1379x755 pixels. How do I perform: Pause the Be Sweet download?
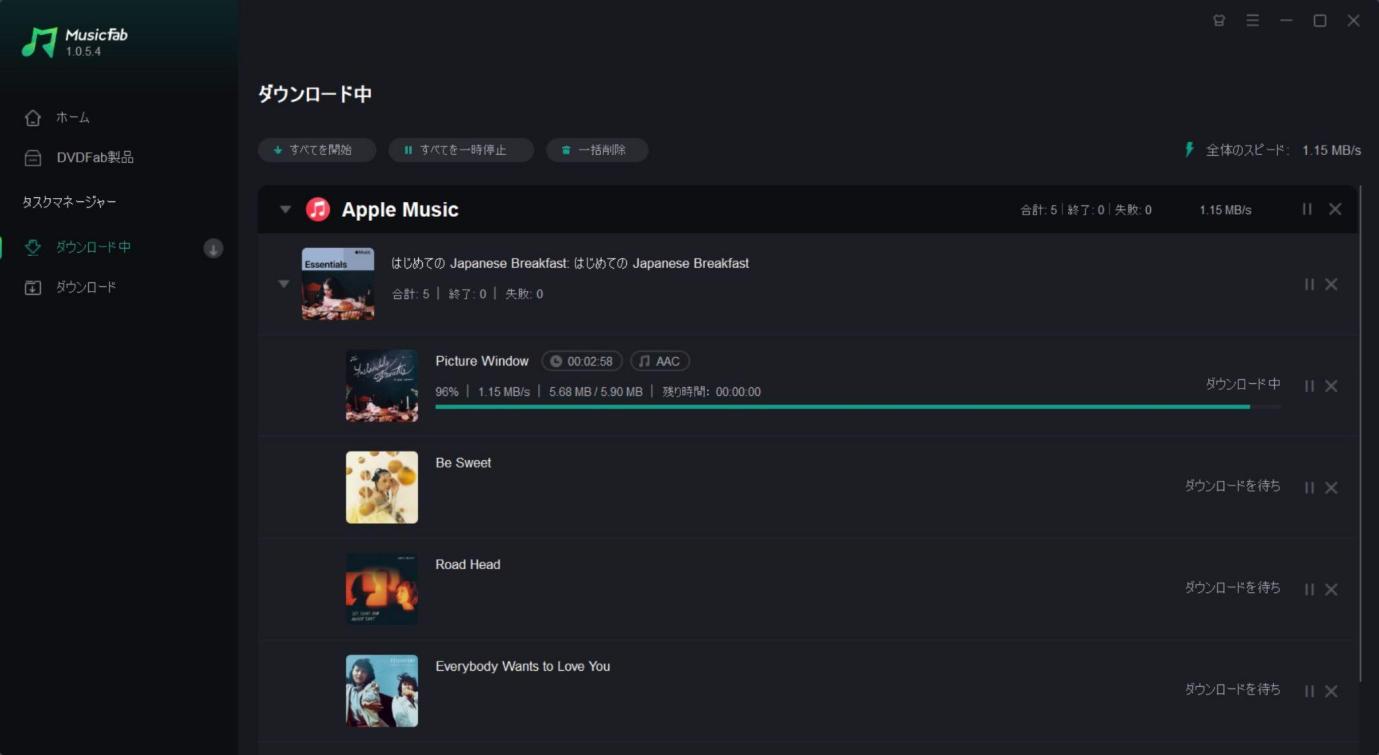1309,488
